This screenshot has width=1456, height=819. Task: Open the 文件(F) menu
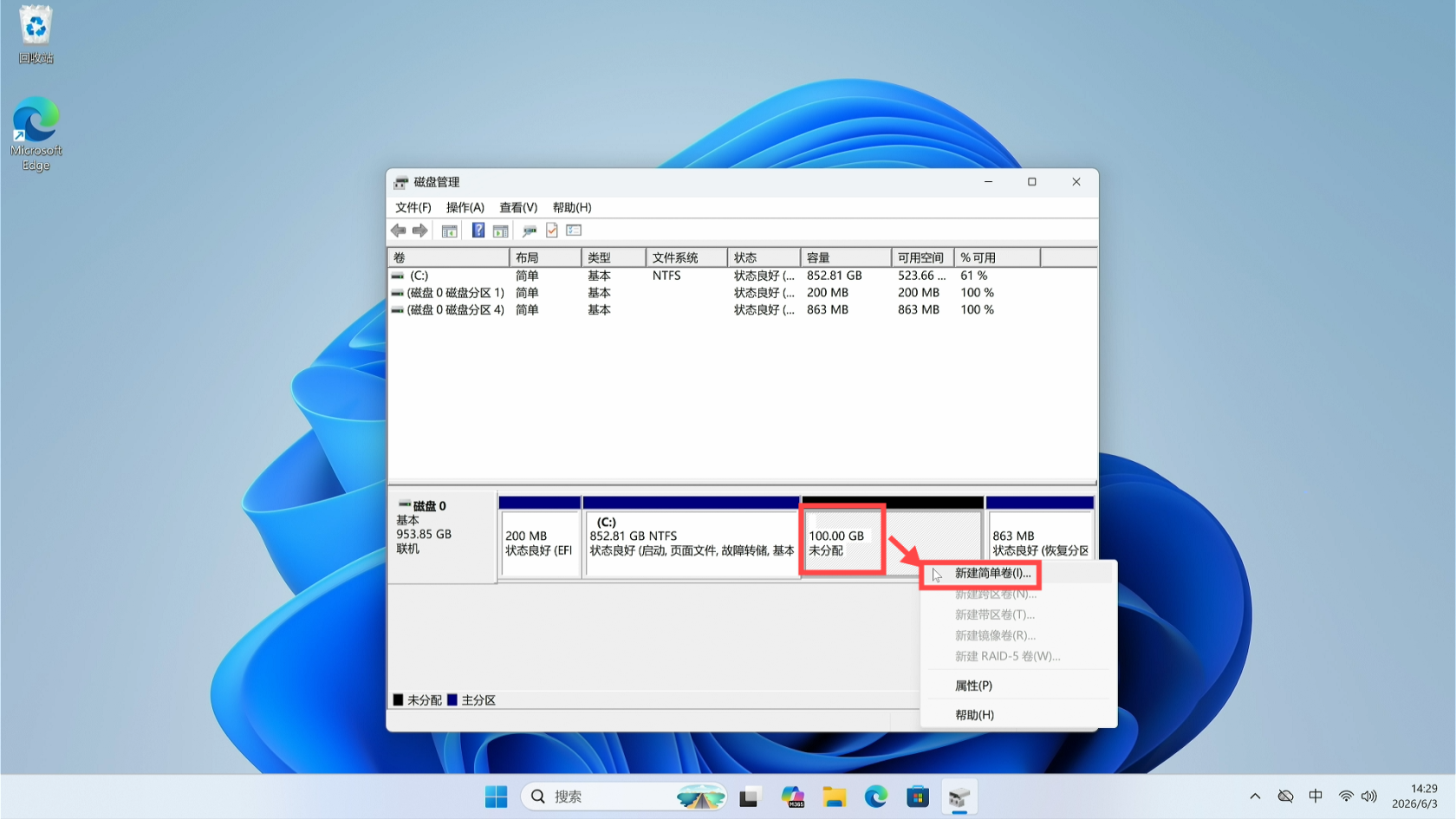pyautogui.click(x=413, y=208)
